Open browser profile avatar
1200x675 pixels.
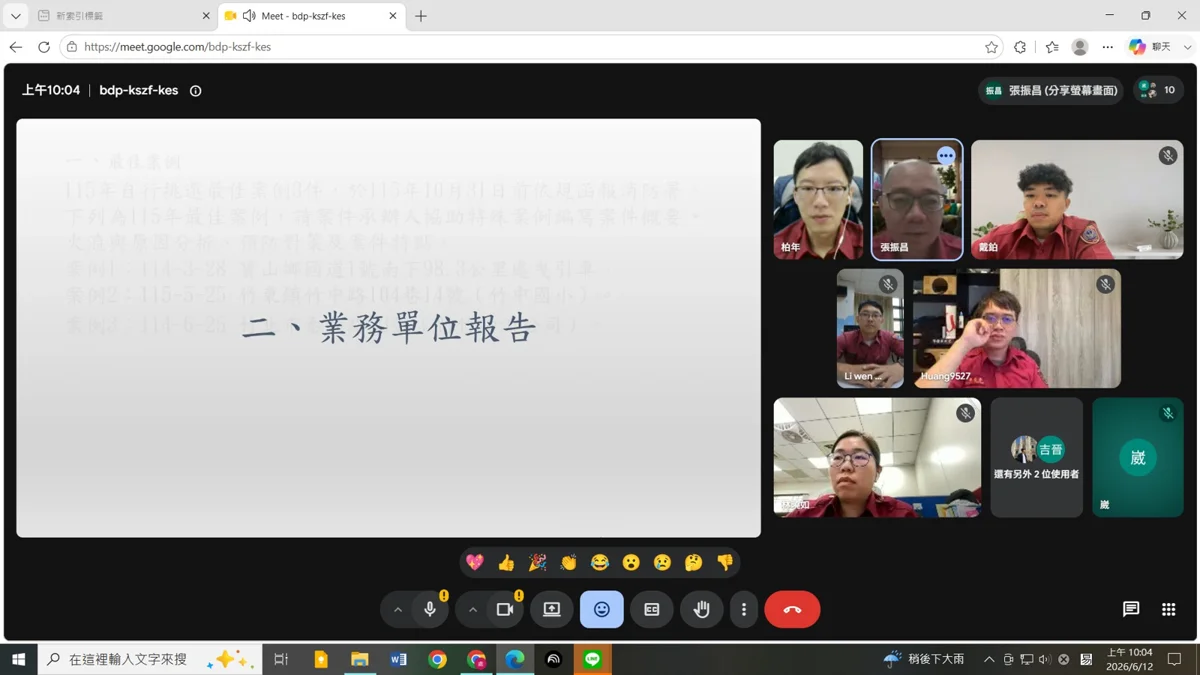(x=1080, y=47)
